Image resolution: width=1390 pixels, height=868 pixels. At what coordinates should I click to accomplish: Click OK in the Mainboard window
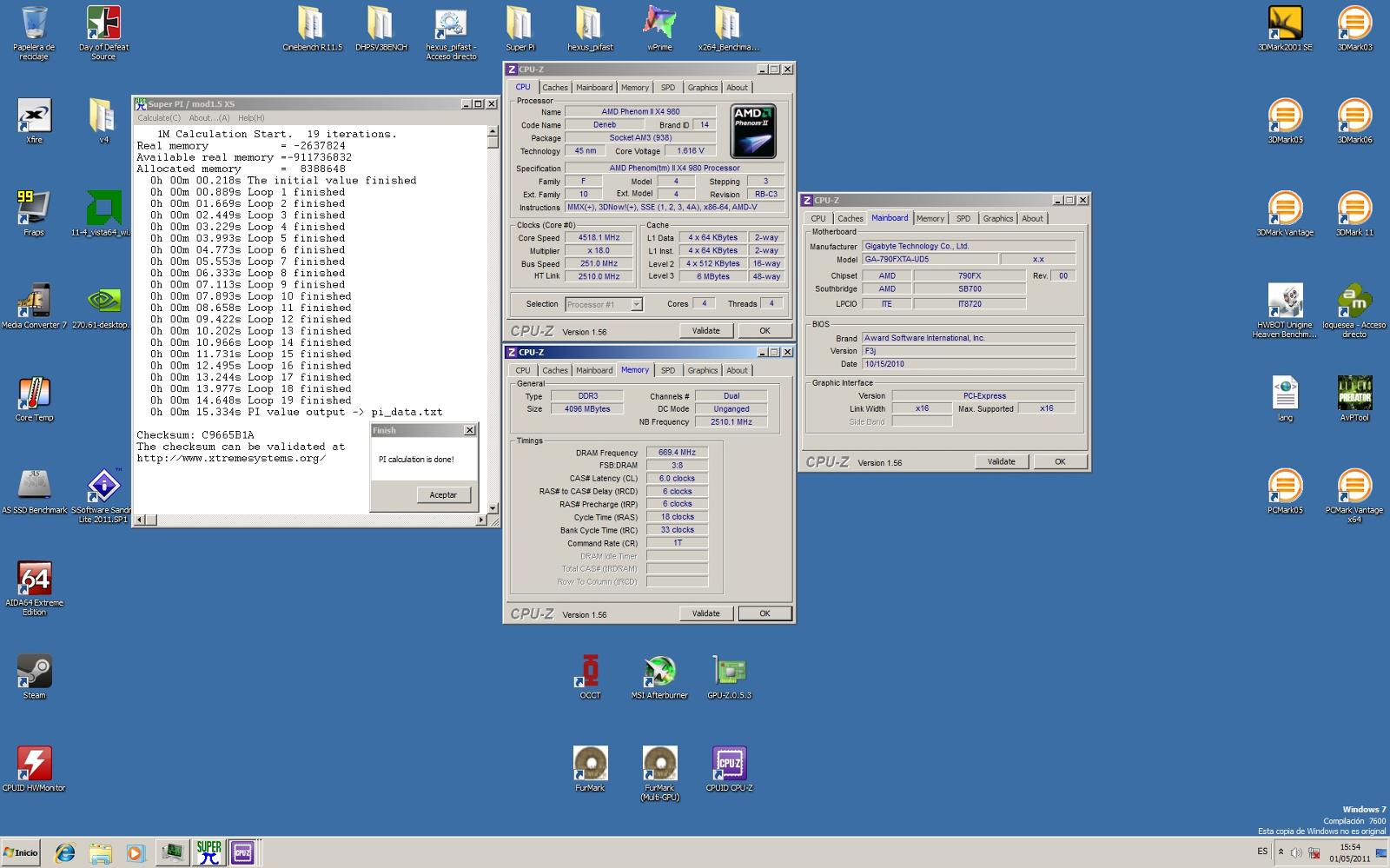coord(1060,462)
